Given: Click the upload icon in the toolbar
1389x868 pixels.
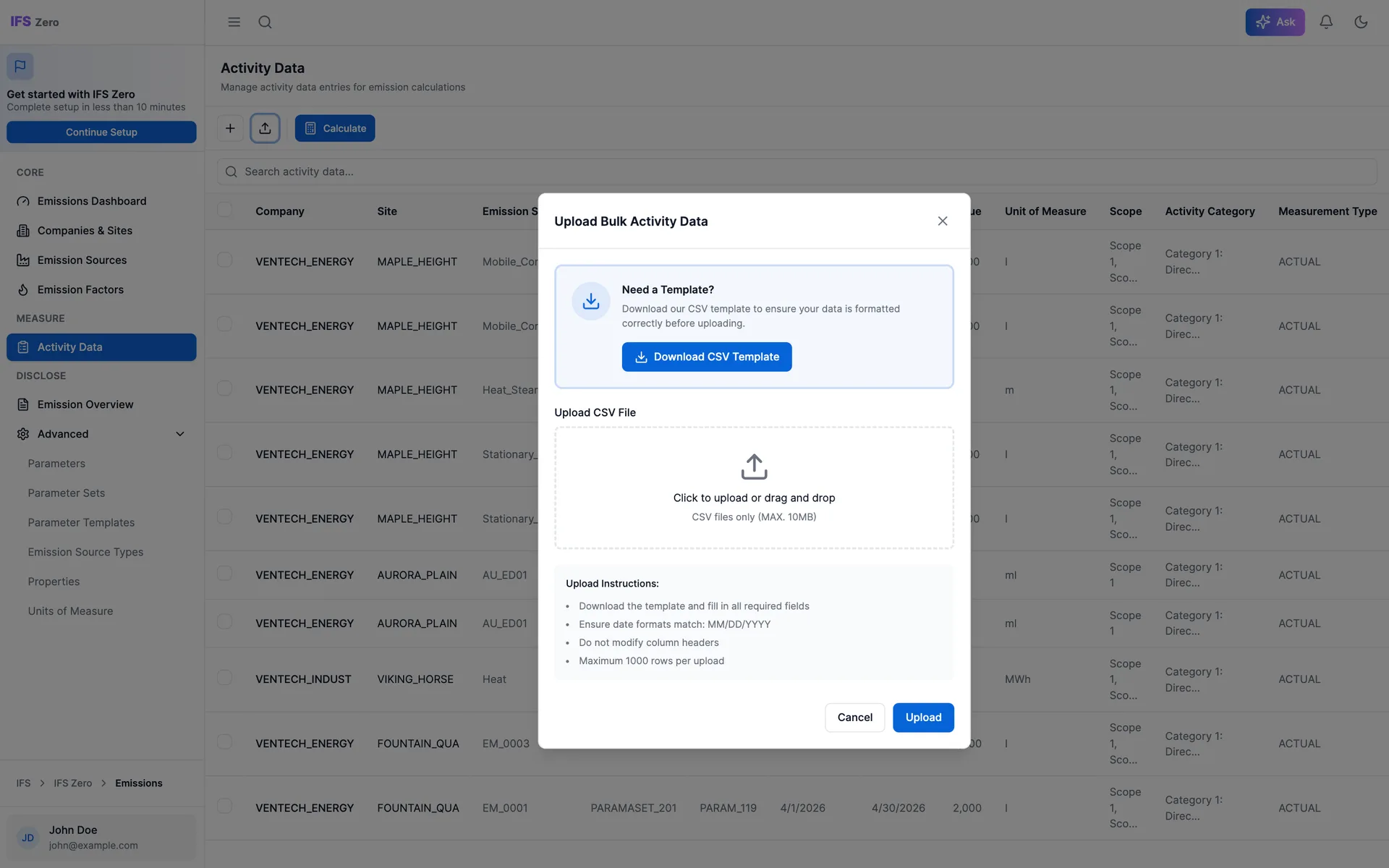Looking at the screenshot, I should (265, 127).
